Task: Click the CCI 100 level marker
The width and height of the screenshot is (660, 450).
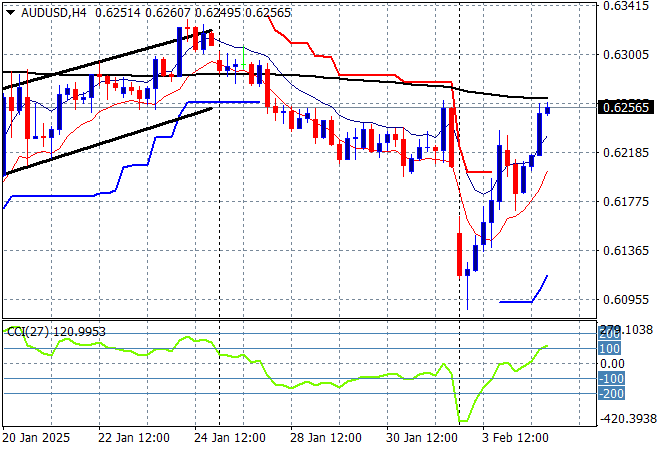Action: tap(610, 348)
